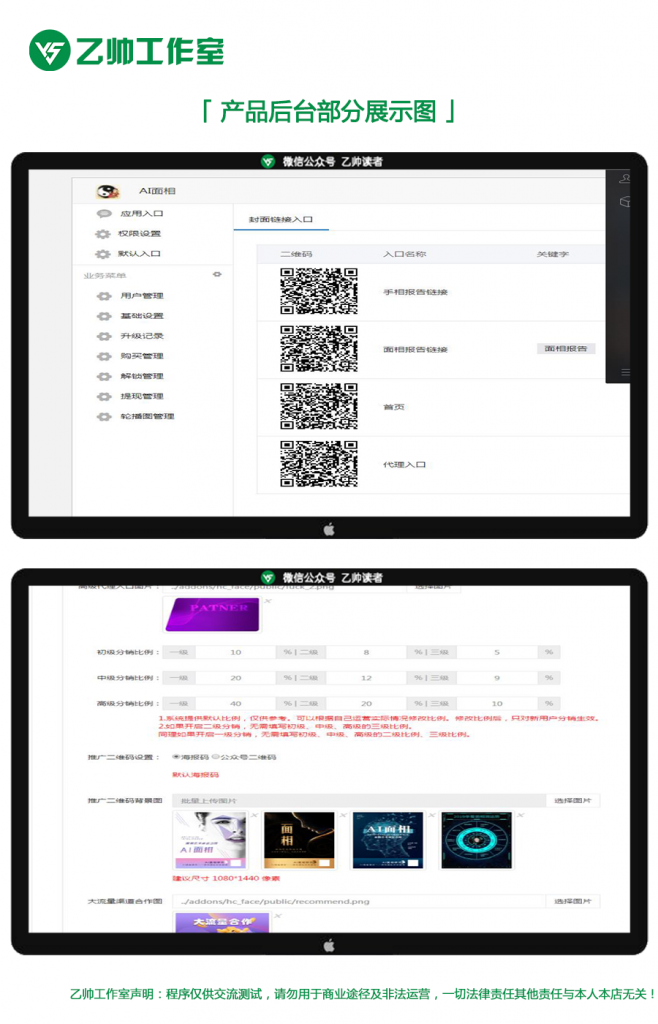Click the 面相报告链接 entry name

click(415, 349)
